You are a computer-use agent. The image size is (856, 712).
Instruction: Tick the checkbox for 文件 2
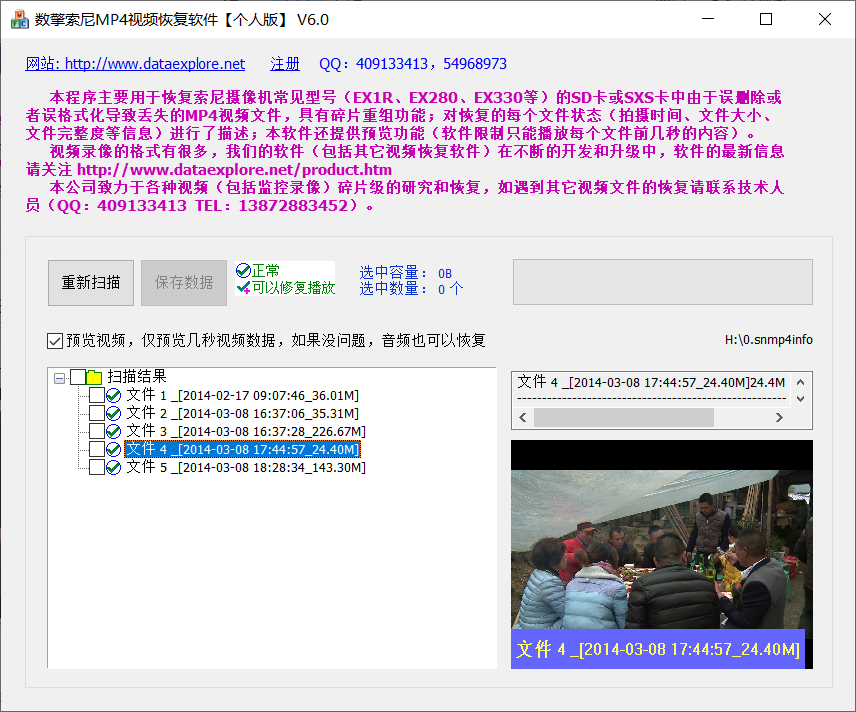(x=97, y=413)
